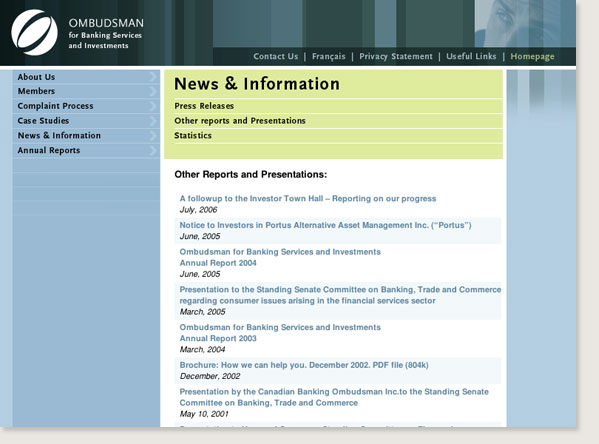This screenshot has height=444, width=599.
Task: Open About Us menu item
Action: tap(36, 77)
